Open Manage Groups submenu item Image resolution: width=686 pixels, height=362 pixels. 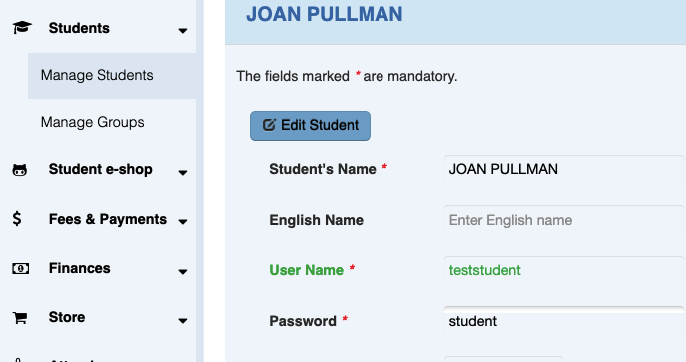click(92, 122)
